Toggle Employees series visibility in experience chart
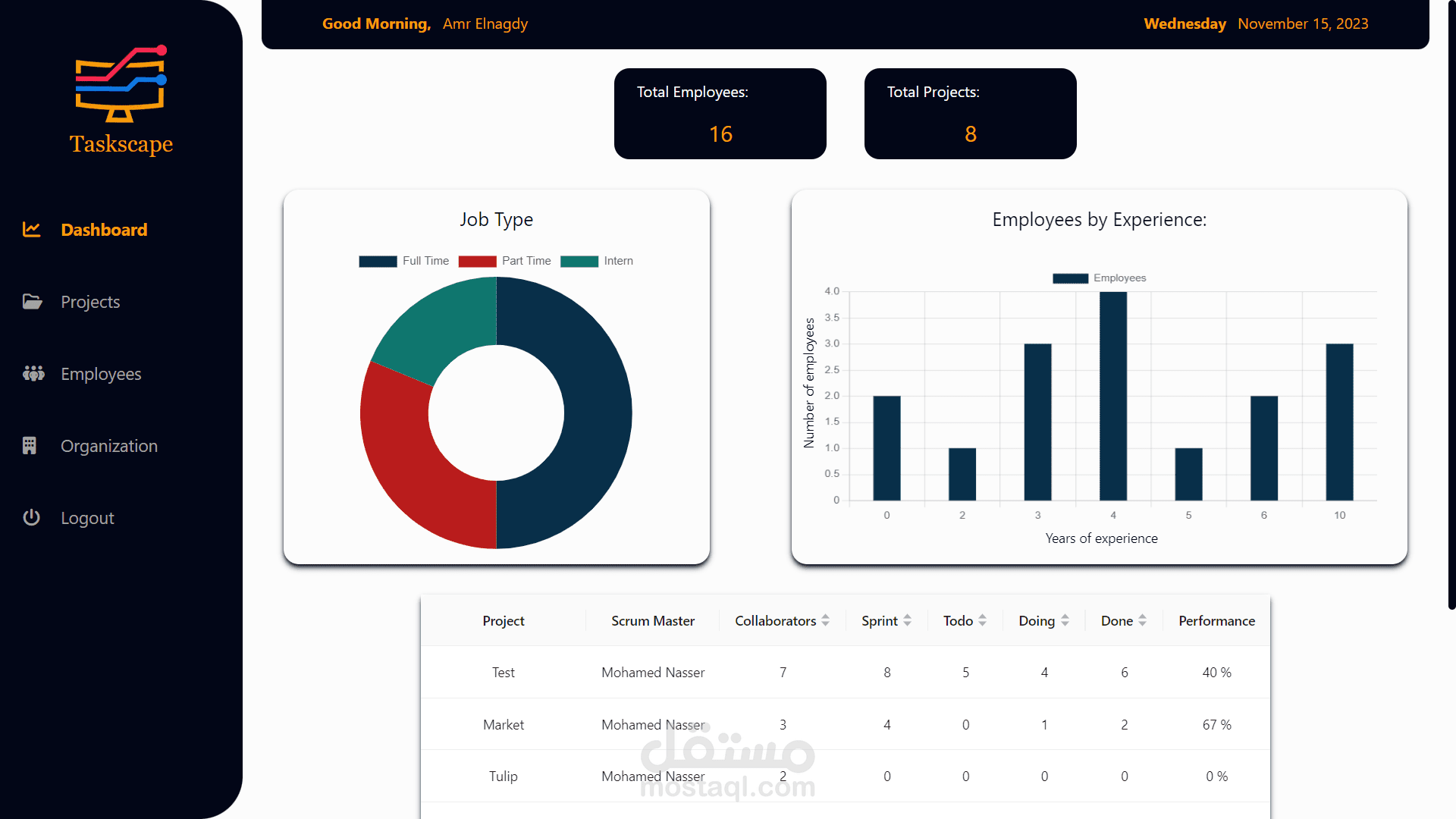 click(1100, 278)
